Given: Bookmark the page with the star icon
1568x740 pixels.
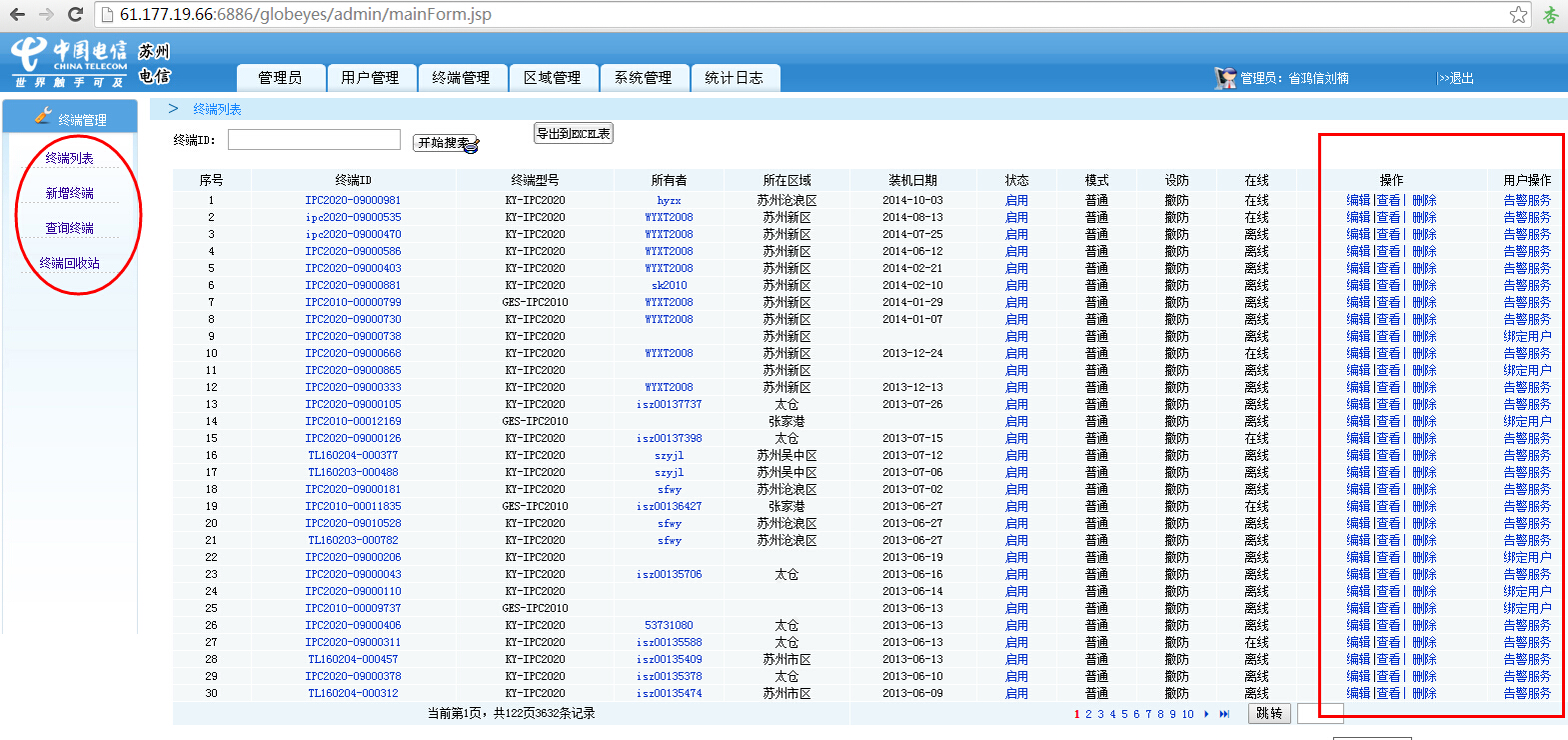Looking at the screenshot, I should point(1519,14).
